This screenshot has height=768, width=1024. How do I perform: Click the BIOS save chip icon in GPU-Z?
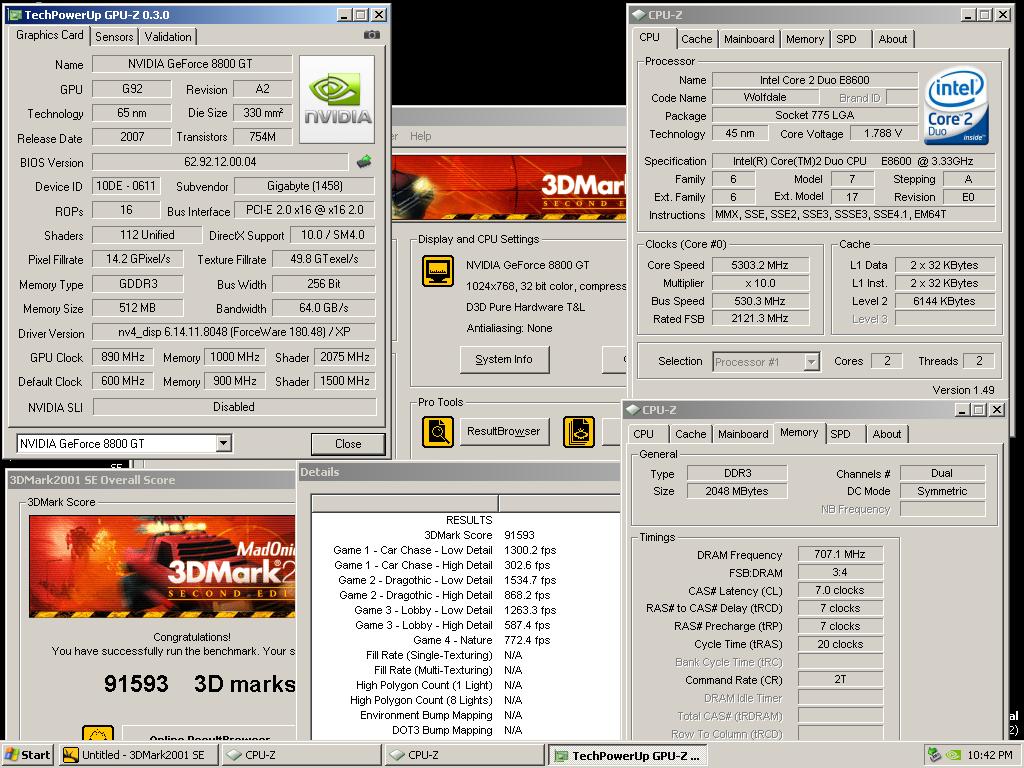click(364, 161)
